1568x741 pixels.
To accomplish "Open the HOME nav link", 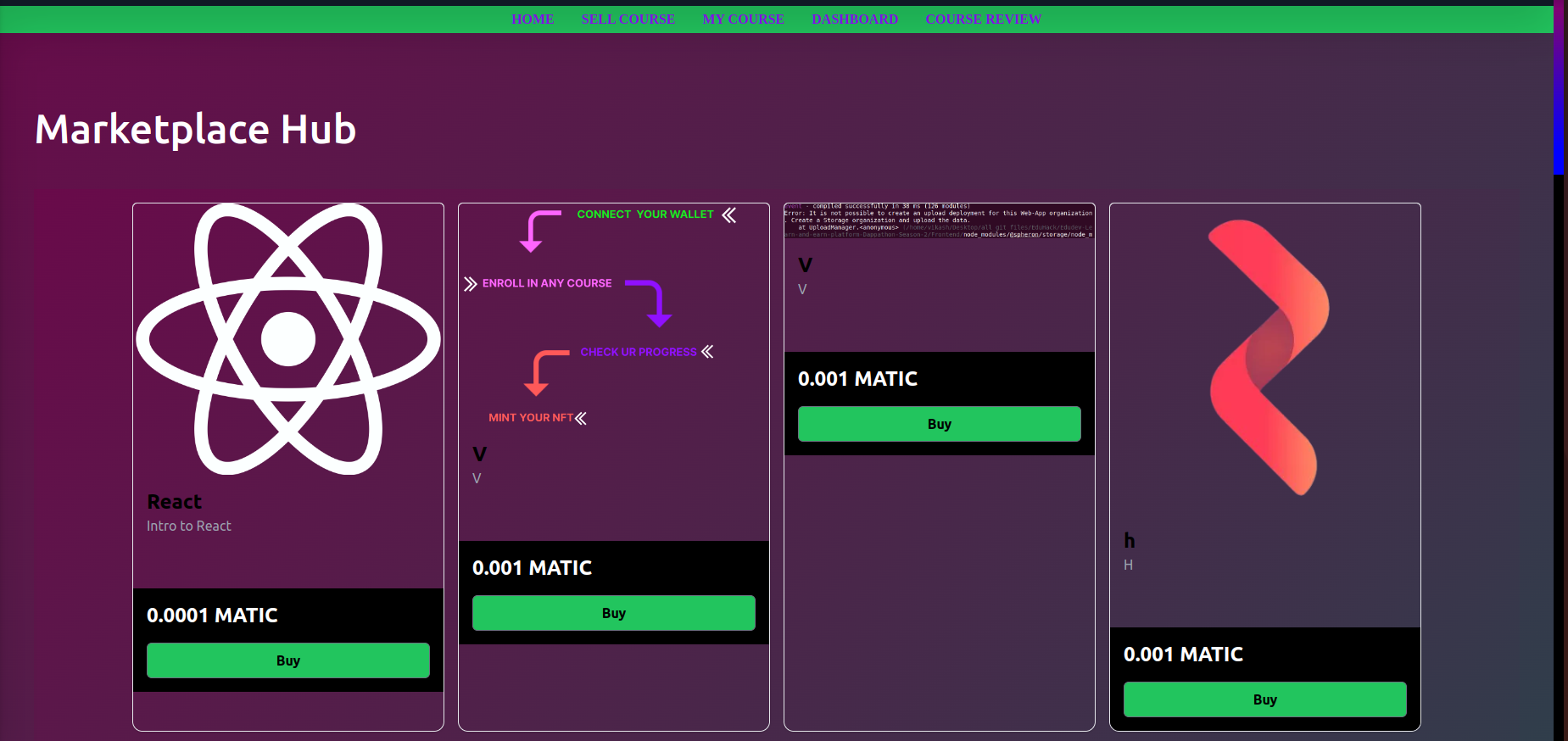I will (x=533, y=19).
